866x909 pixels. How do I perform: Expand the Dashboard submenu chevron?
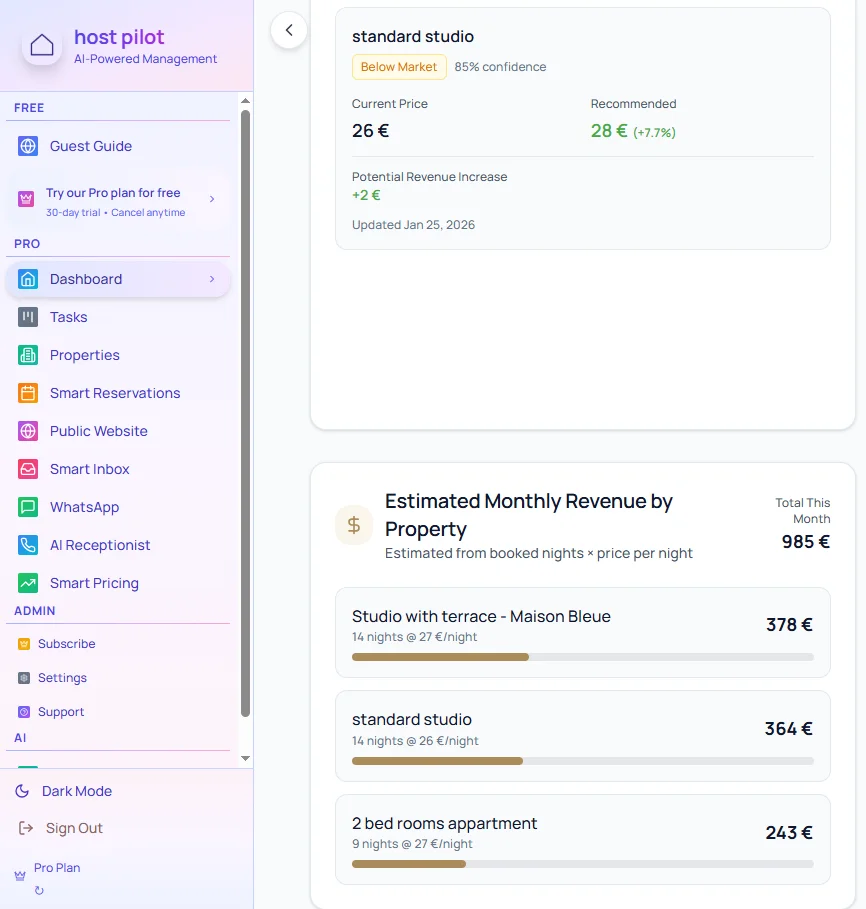click(211, 280)
